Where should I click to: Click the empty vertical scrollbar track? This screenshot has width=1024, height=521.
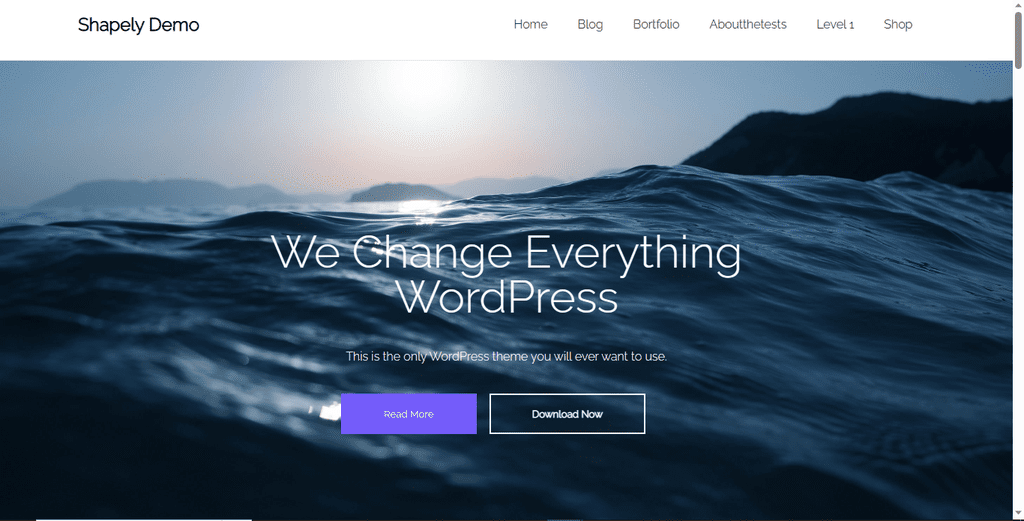click(x=1018, y=289)
